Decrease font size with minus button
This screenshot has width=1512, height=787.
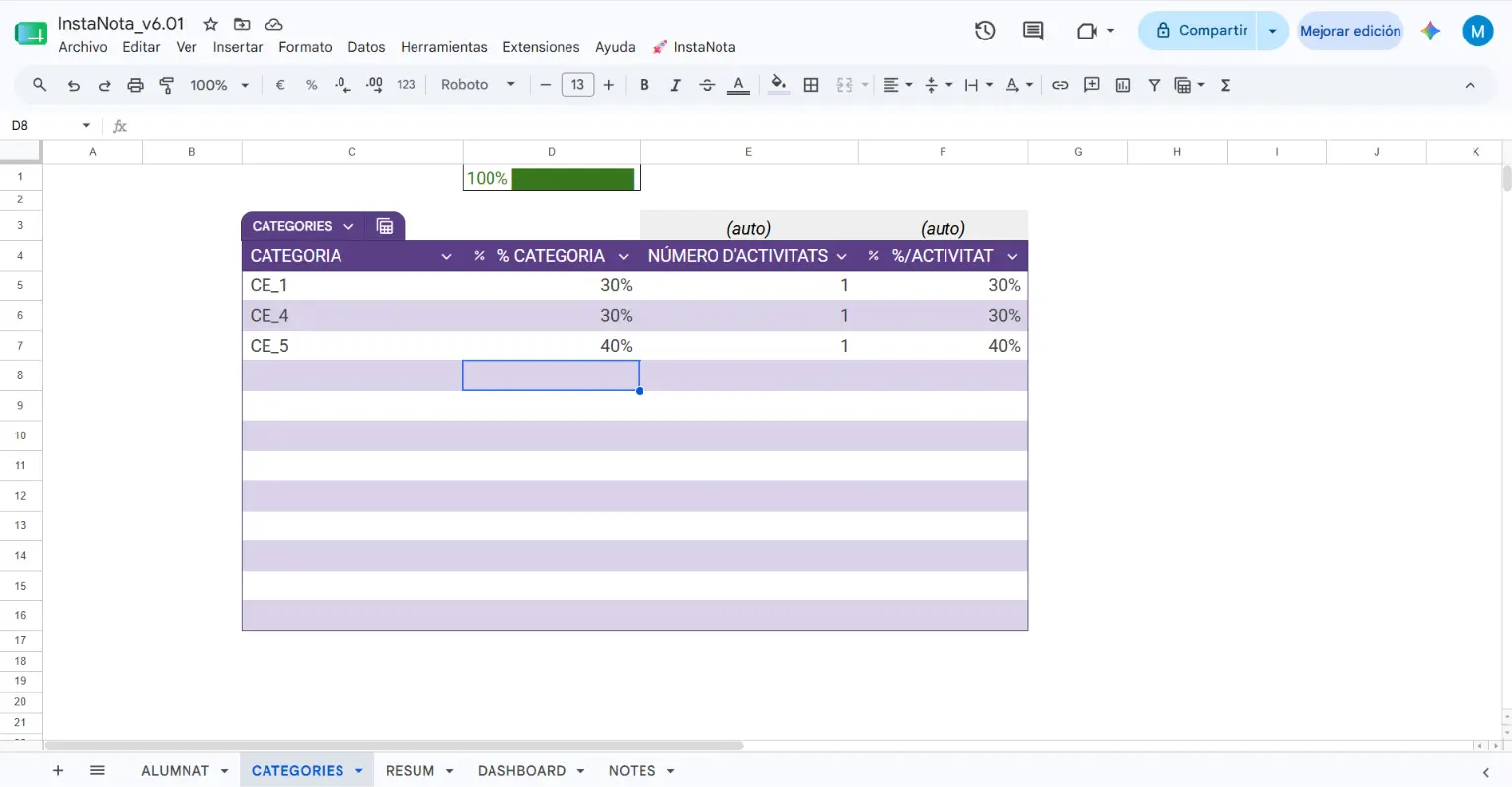[x=545, y=85]
